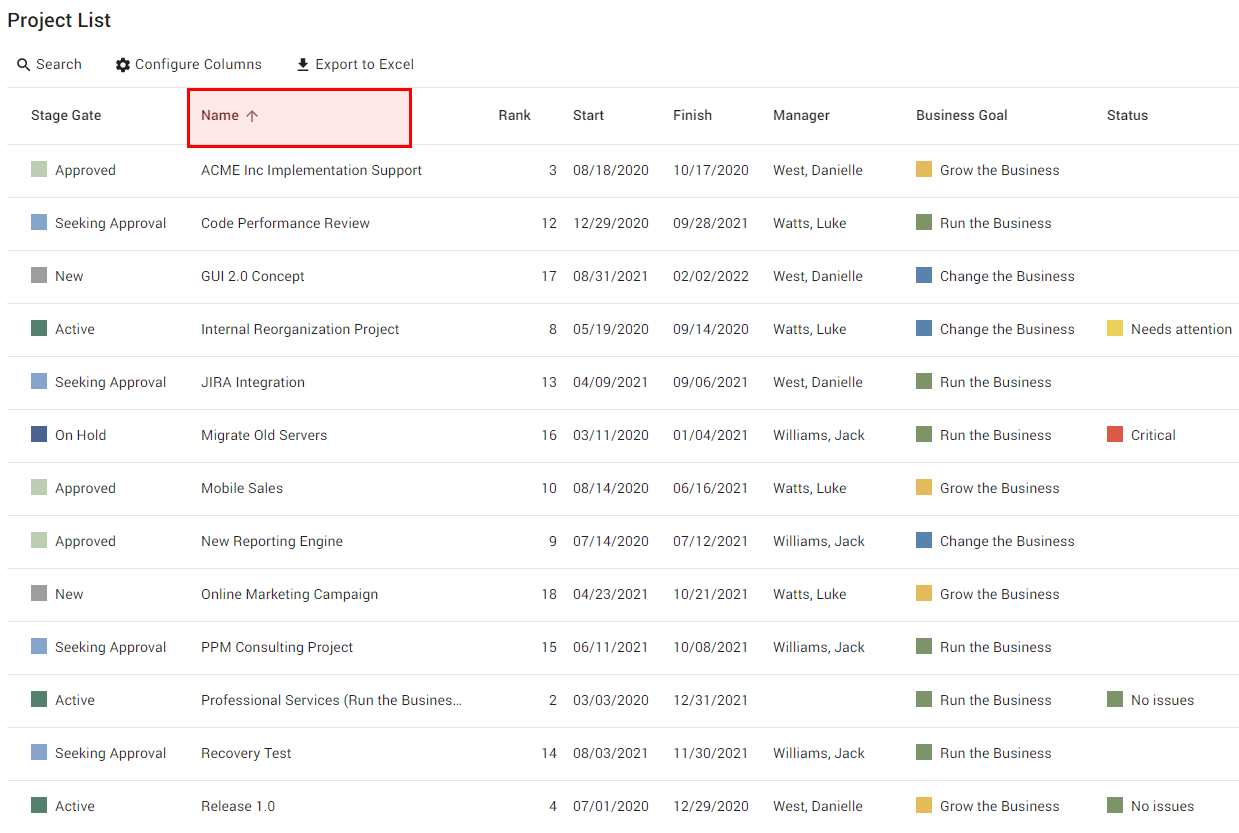Click New stage gate in GUI 2.0 Concept row

coord(69,277)
